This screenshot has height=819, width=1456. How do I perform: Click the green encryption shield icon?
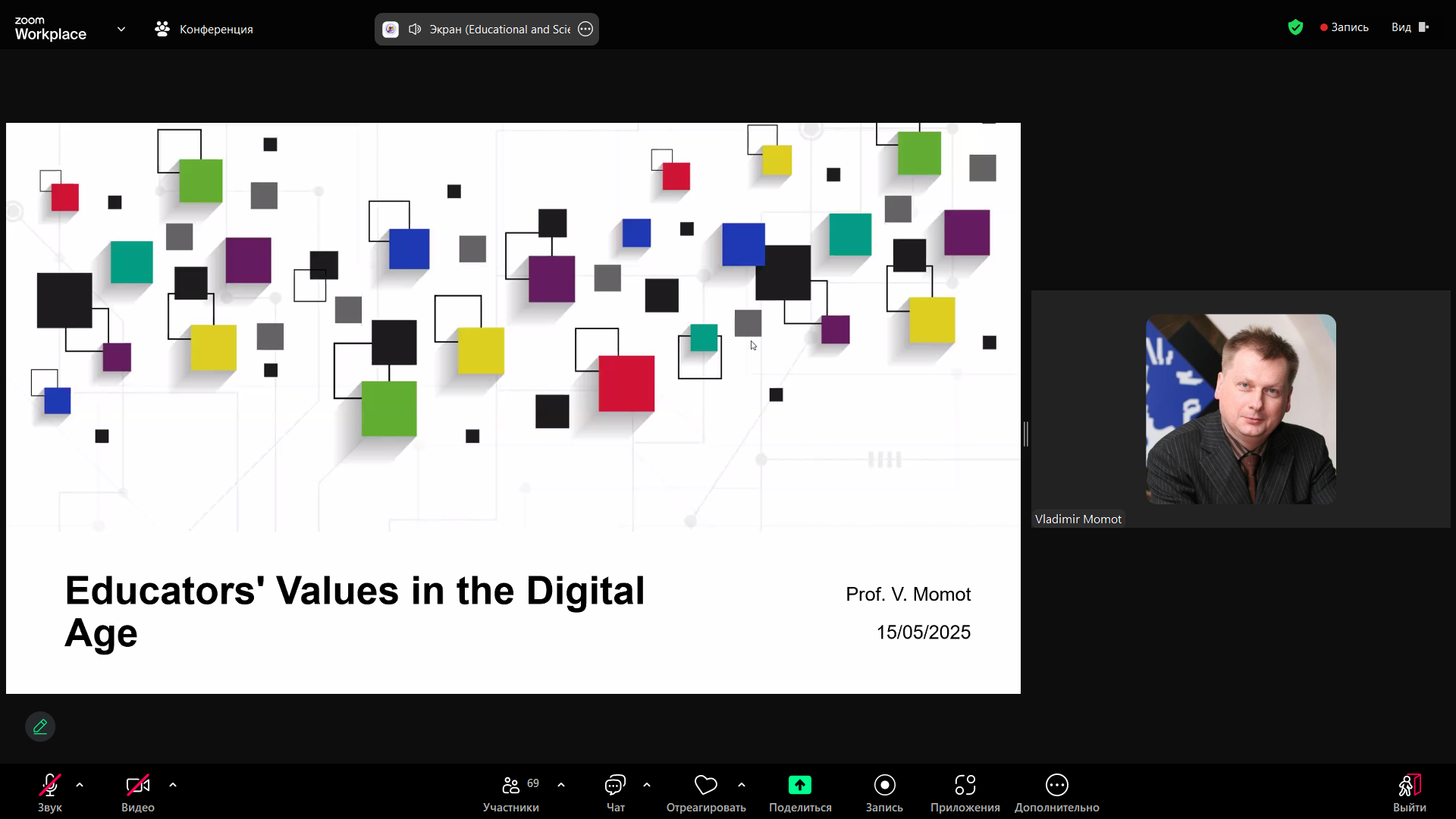1295,27
